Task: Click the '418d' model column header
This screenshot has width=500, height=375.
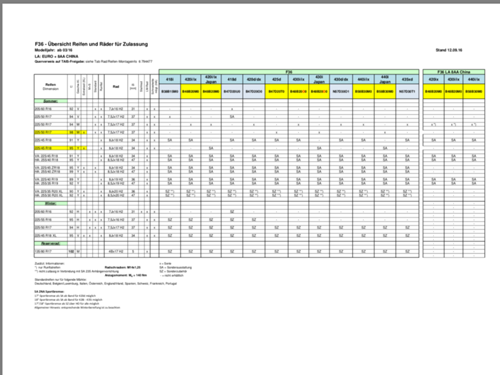Action: tap(232, 79)
